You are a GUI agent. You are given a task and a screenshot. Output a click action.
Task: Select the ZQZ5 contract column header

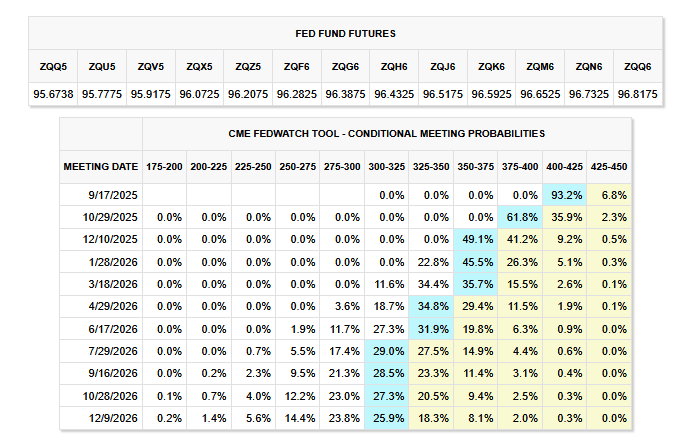click(x=246, y=67)
